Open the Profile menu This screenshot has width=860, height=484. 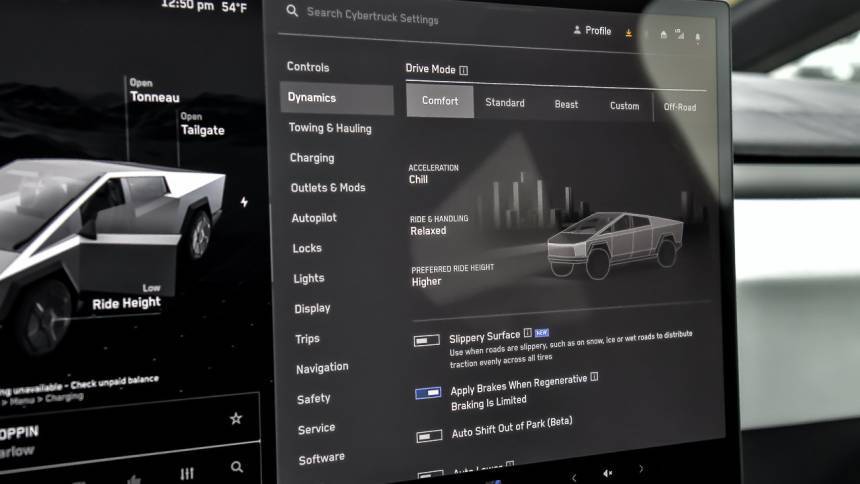tap(592, 31)
